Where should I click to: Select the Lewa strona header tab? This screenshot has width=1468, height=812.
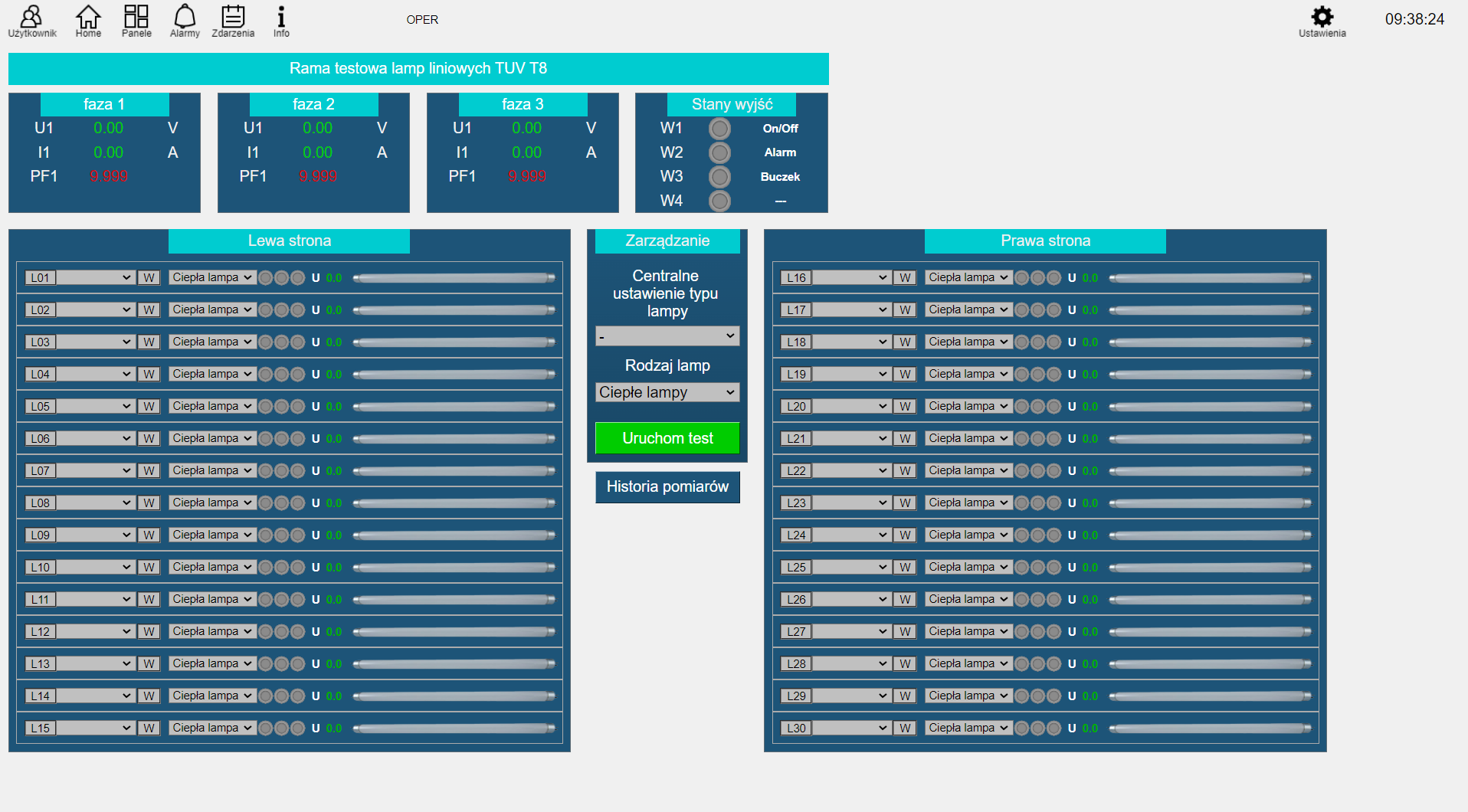(x=289, y=241)
